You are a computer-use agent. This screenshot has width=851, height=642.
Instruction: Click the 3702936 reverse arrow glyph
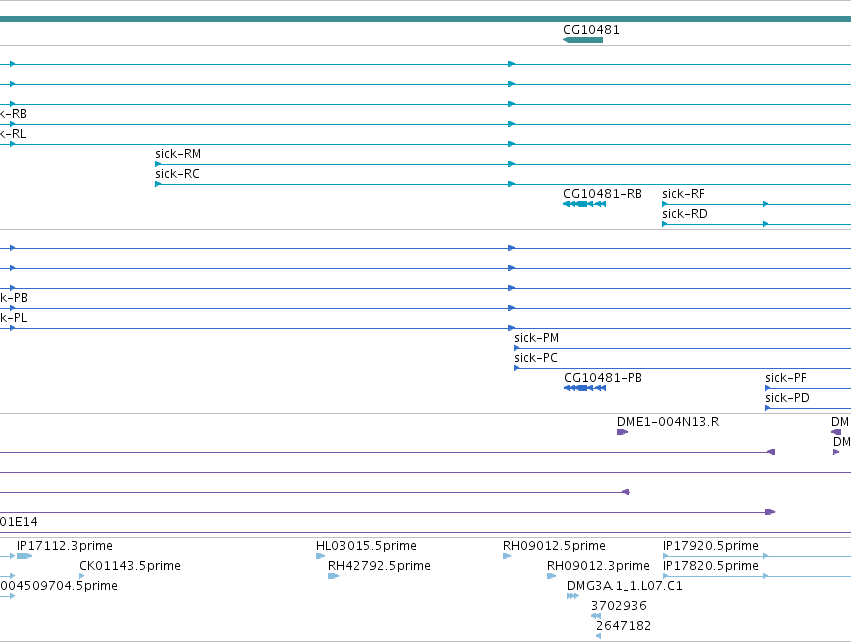click(596, 616)
